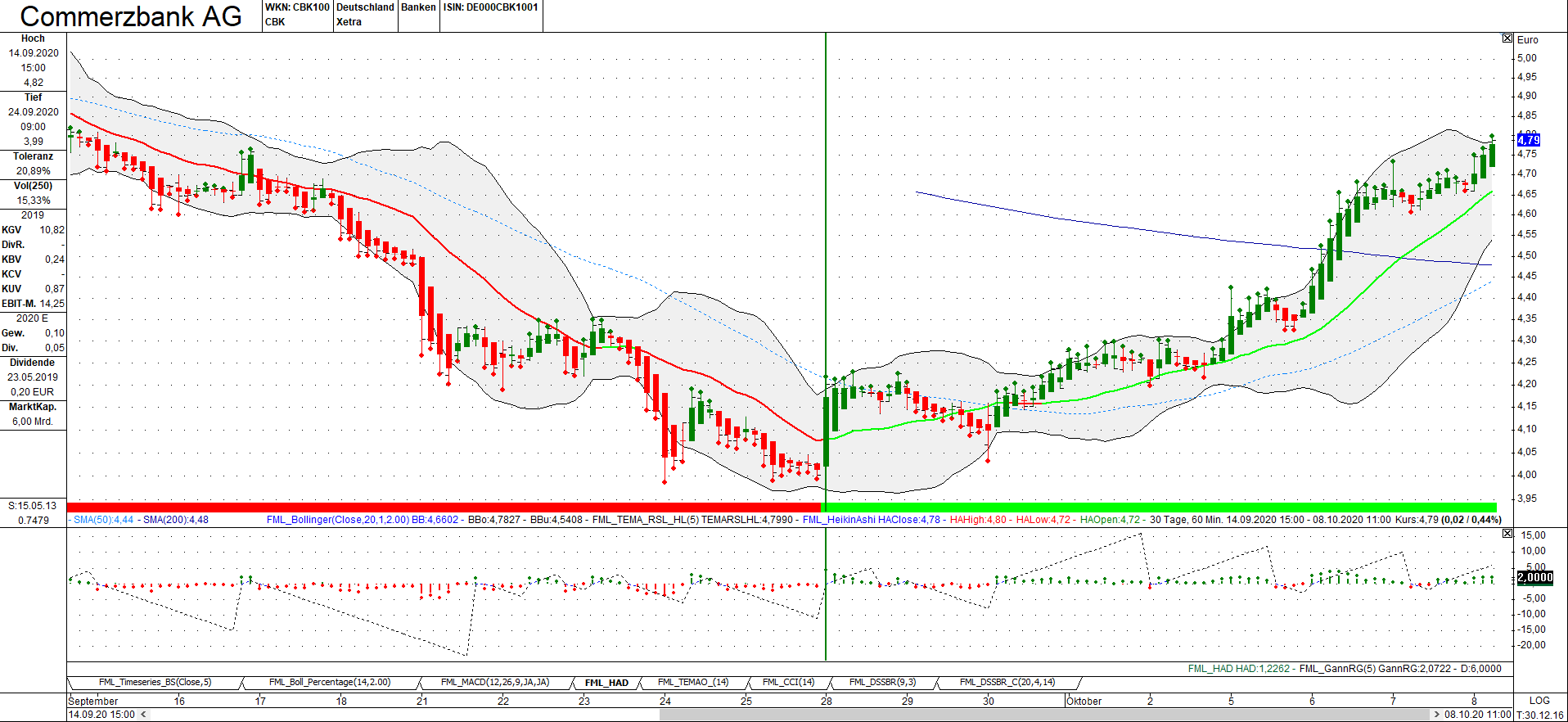Switch to FML_DSSBR_C(20,4,14) tab
The width and height of the screenshot is (1568, 722).
pyautogui.click(x=1007, y=683)
